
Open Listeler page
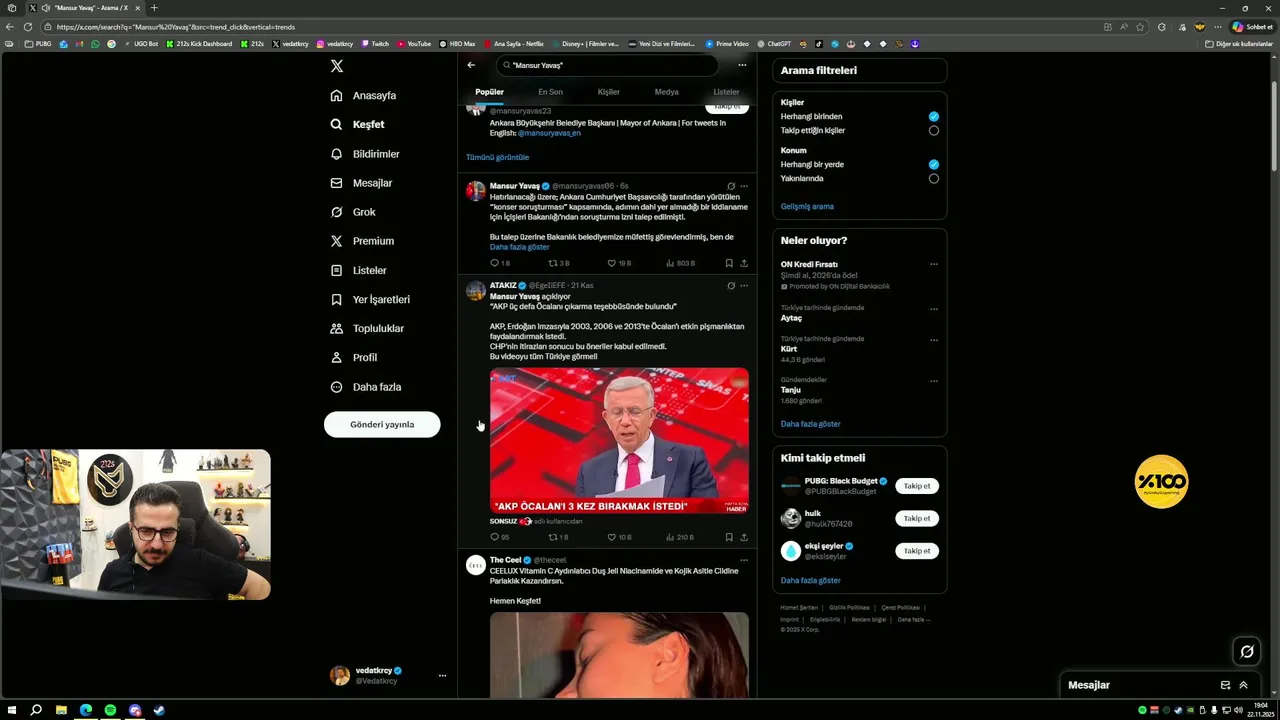pos(358,270)
